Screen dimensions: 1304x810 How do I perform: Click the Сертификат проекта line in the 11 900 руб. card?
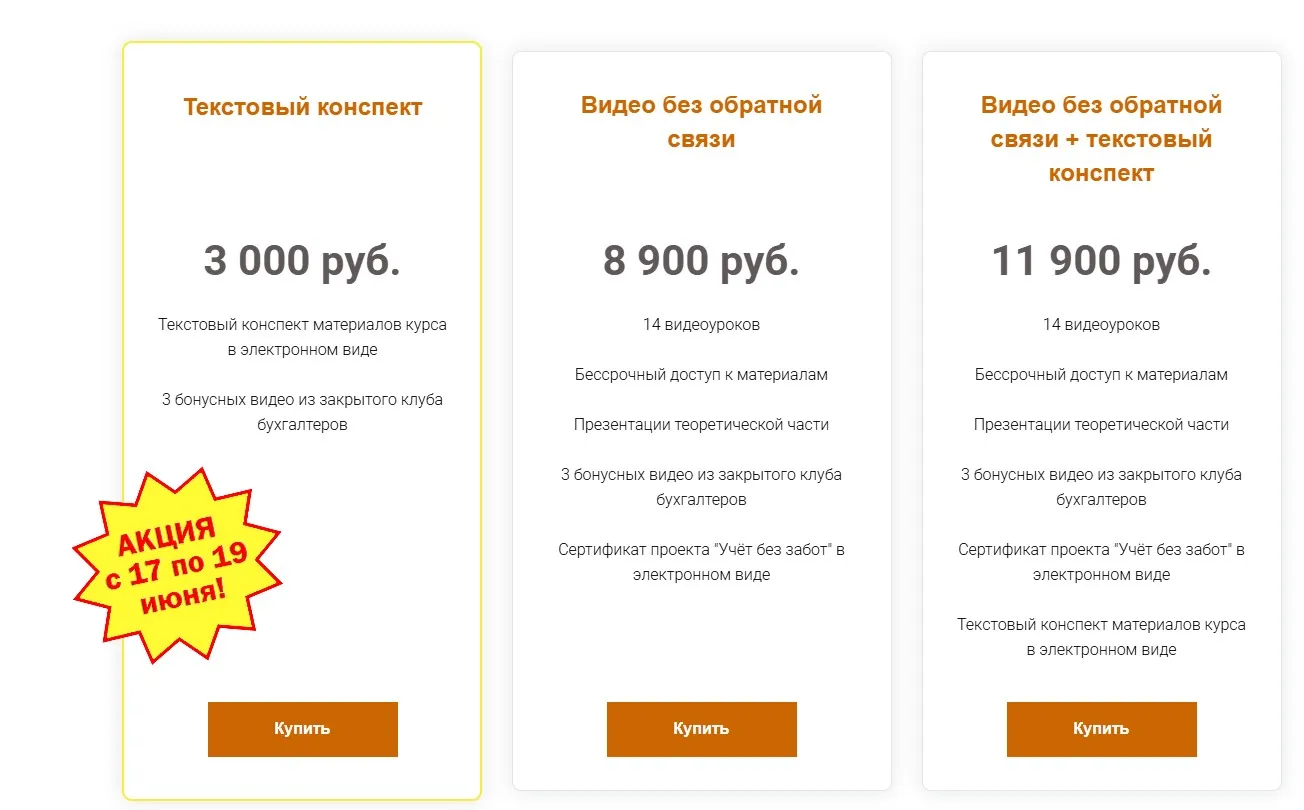1101,562
